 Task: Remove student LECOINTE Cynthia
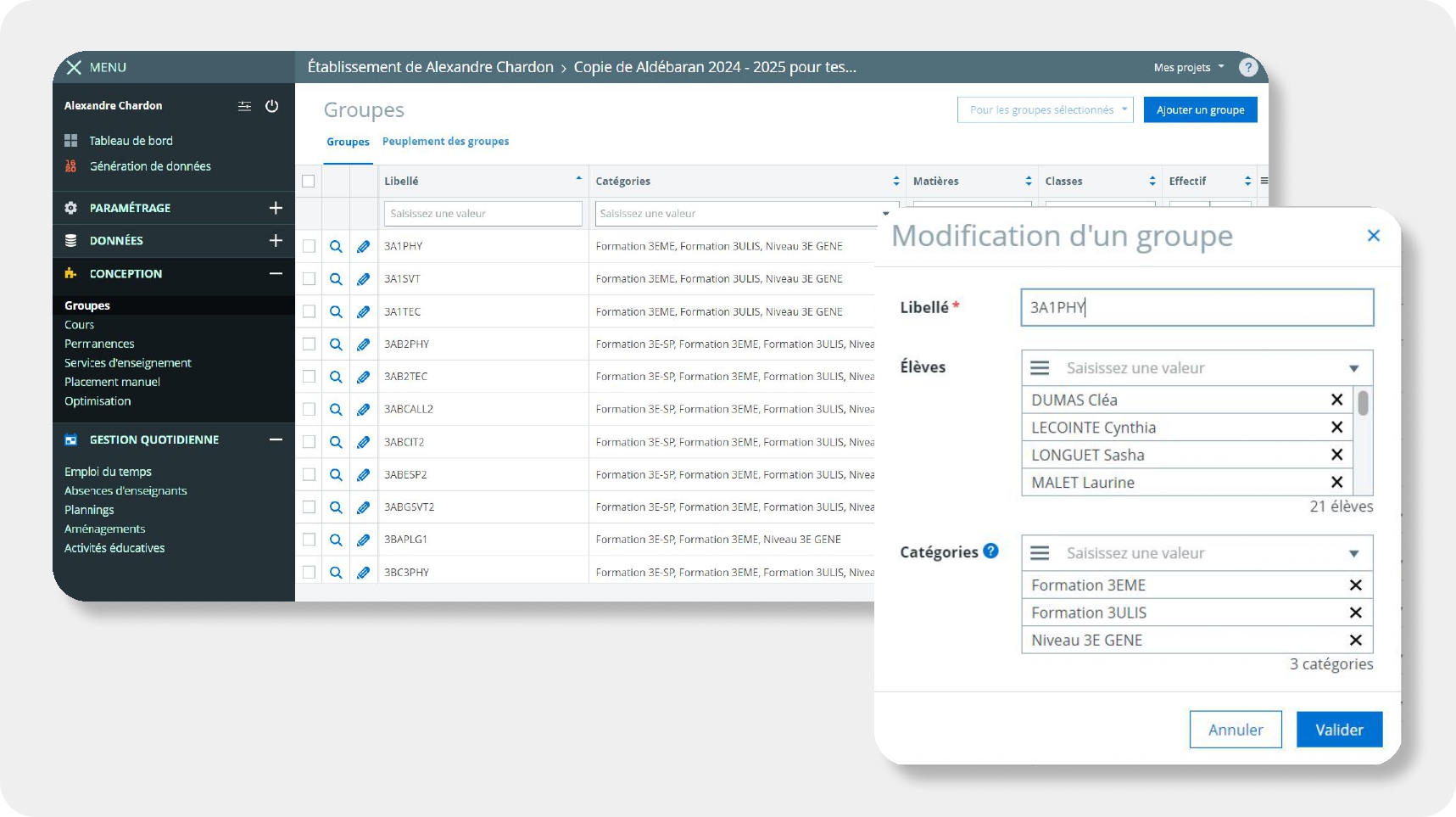pos(1336,427)
